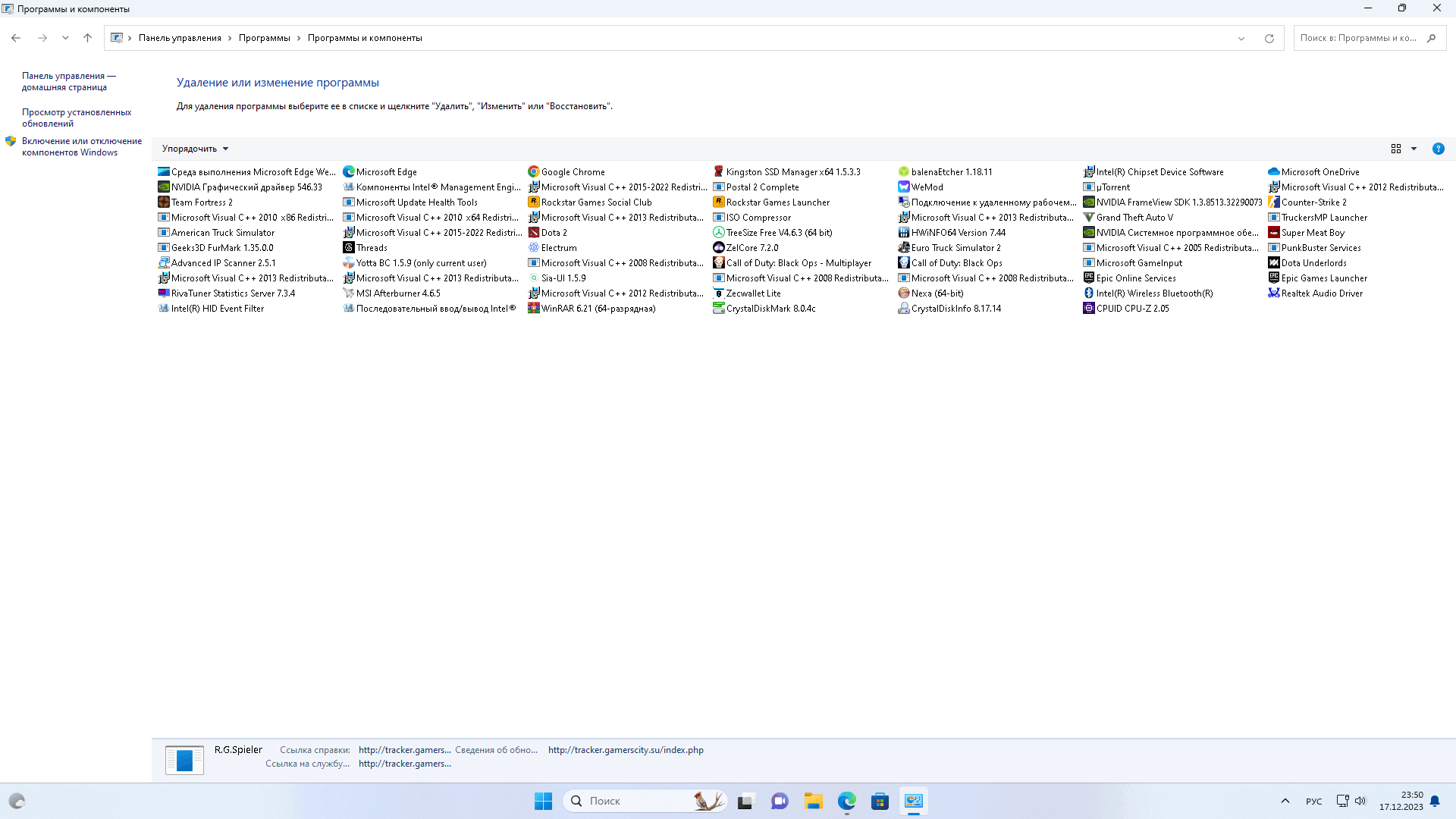Click the Программы breadcrumb
This screenshot has height=819, width=1456.
coord(264,38)
